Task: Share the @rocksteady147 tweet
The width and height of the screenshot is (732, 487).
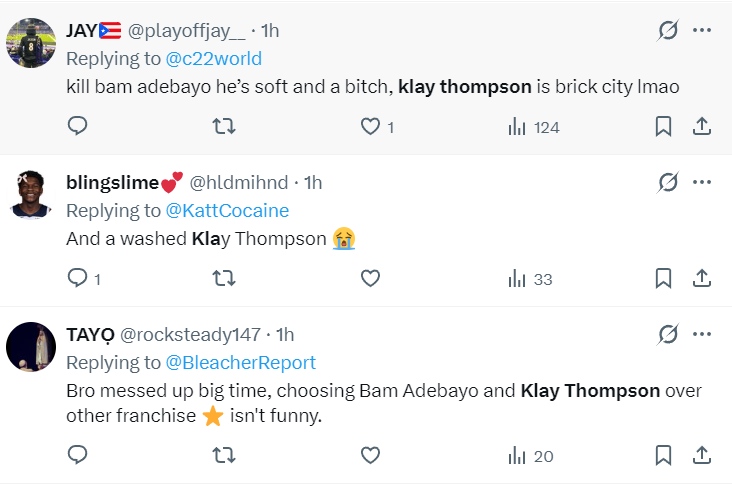Action: coord(702,455)
